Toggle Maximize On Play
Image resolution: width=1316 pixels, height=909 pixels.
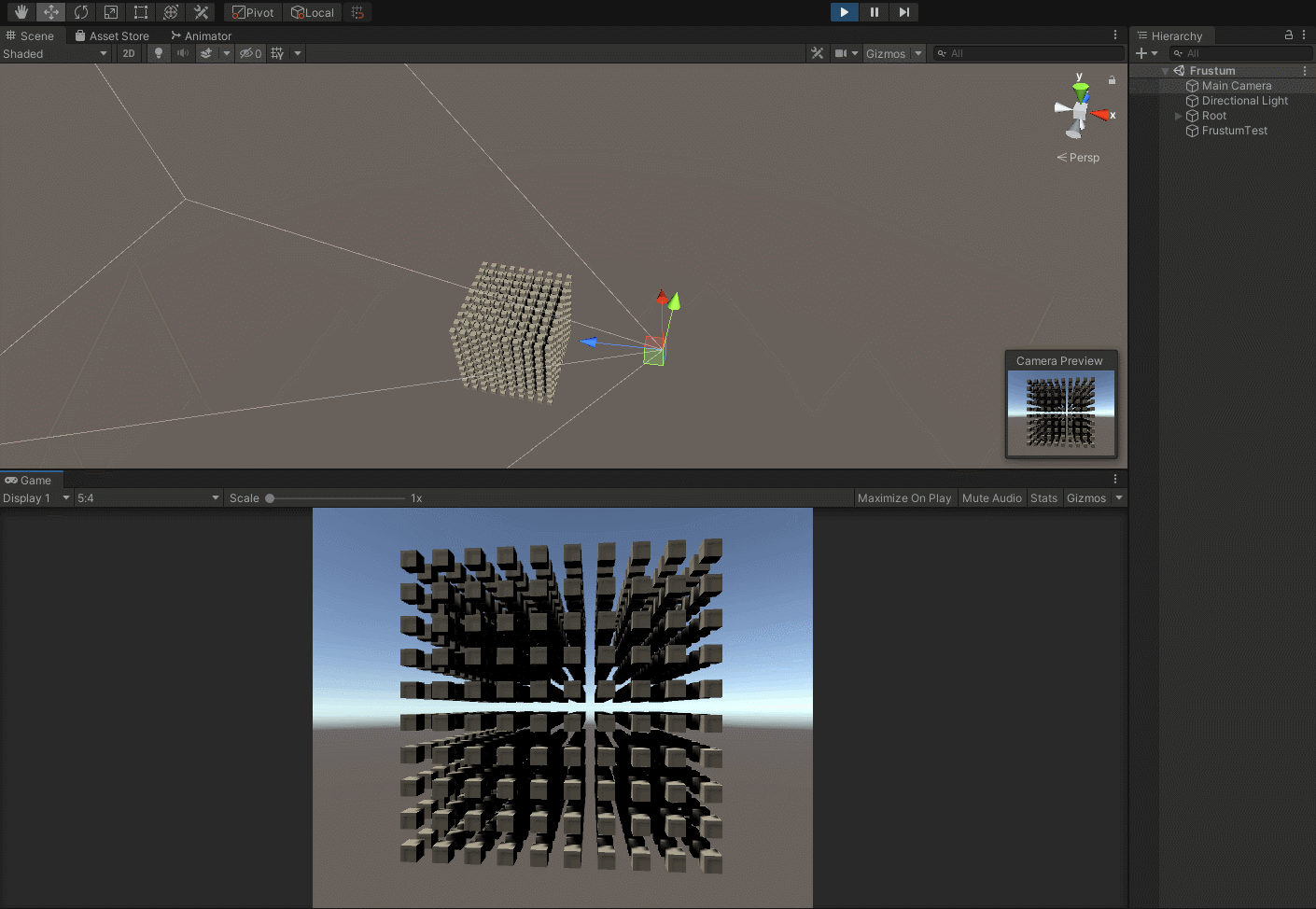click(x=904, y=497)
